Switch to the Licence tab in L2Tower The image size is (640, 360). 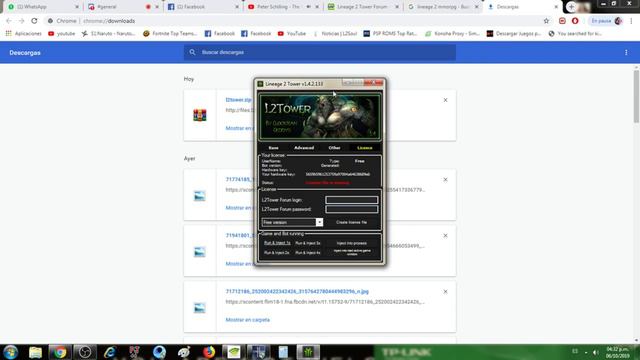(x=364, y=148)
